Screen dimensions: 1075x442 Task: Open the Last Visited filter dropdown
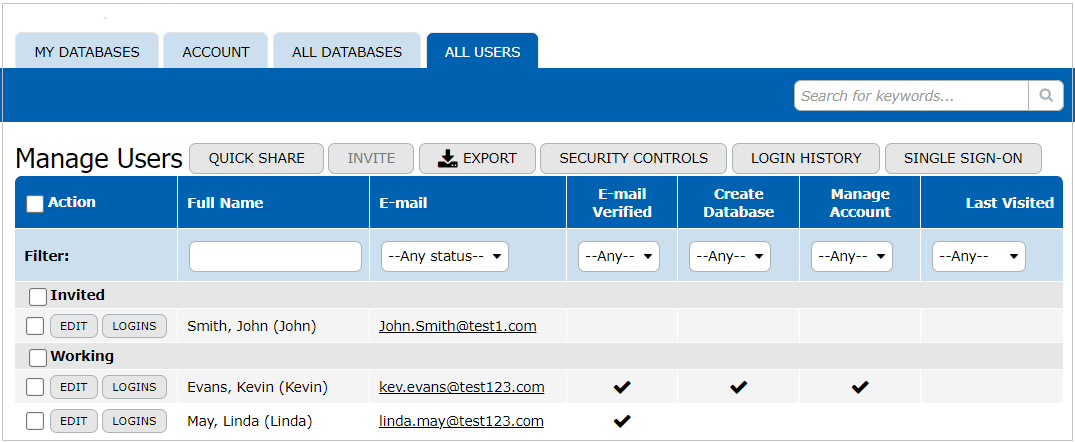point(979,256)
